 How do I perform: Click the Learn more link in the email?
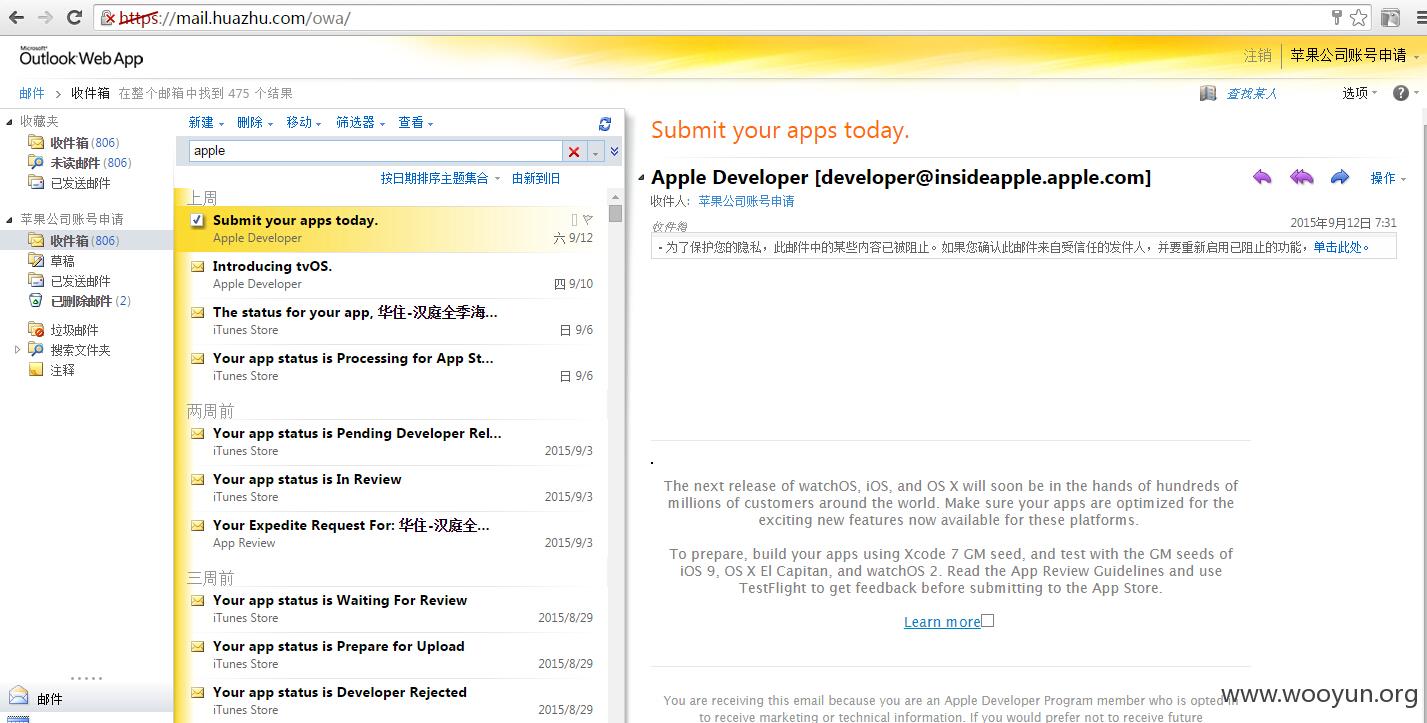[x=942, y=622]
